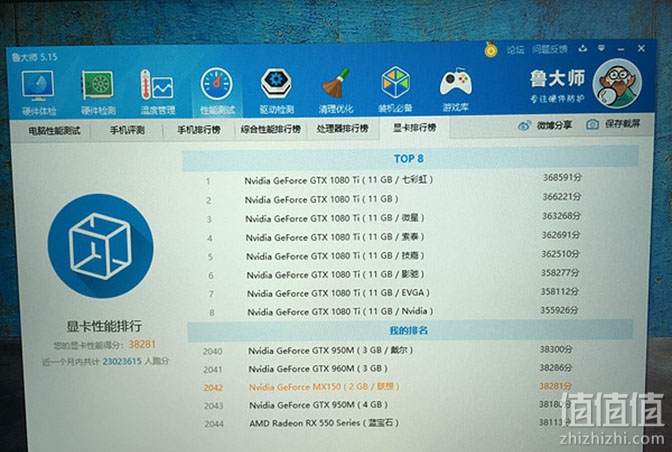Click score 368591分

tap(562, 177)
